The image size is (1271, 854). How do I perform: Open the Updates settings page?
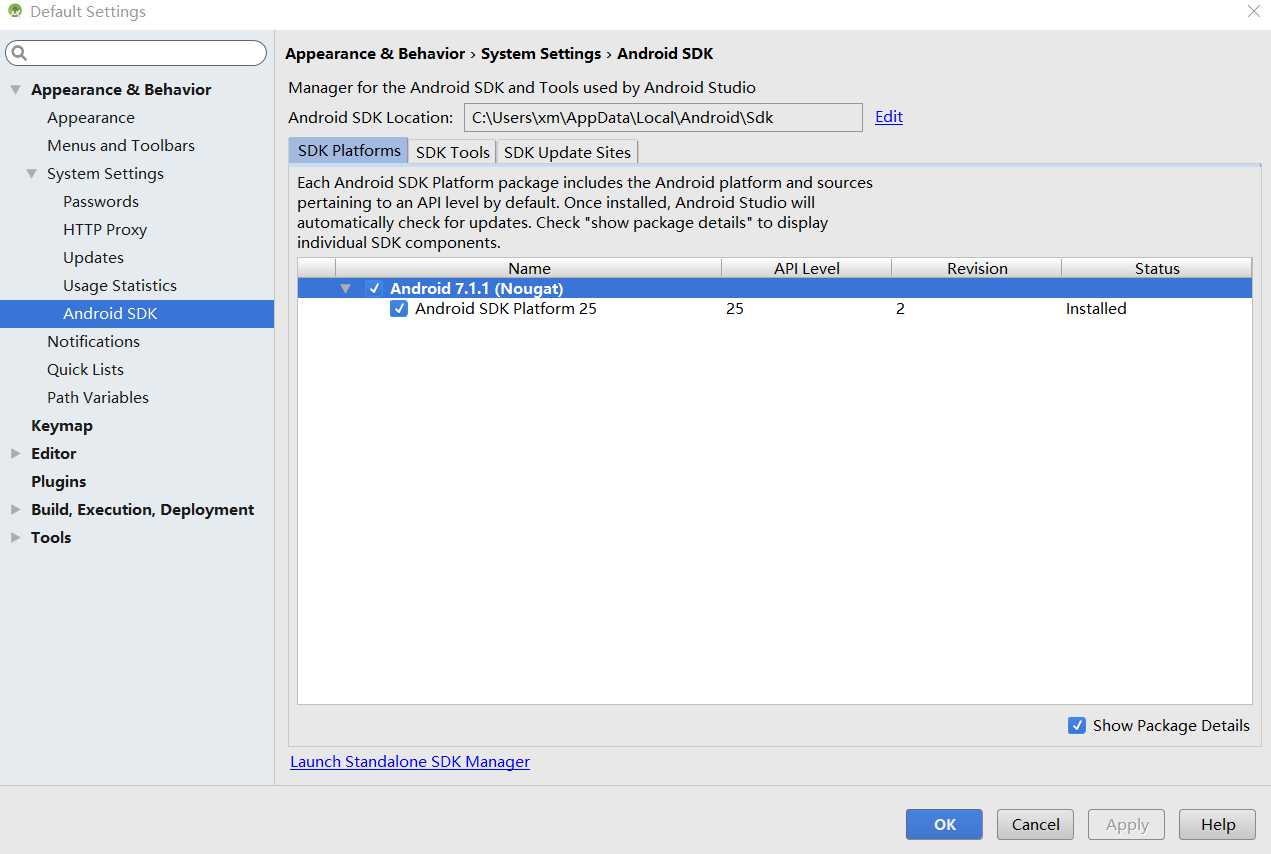point(93,257)
